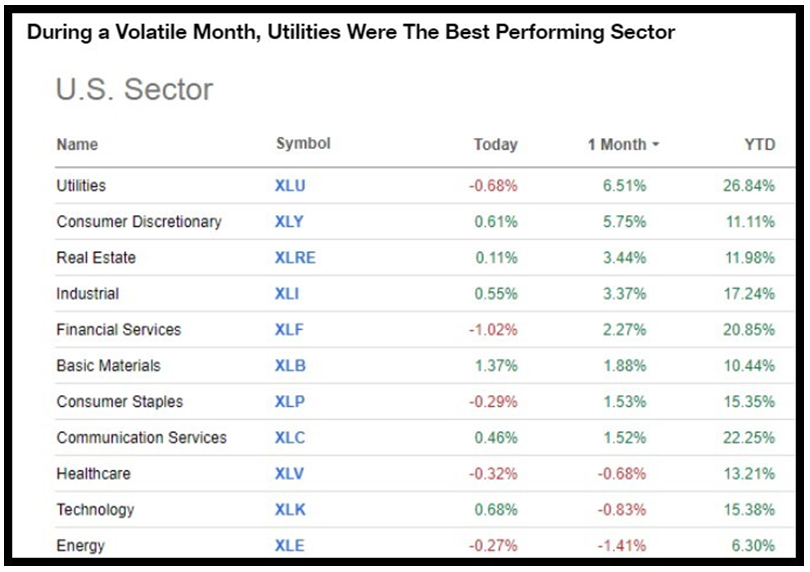Select the Communication Services row name
The image size is (810, 572).
(141, 438)
